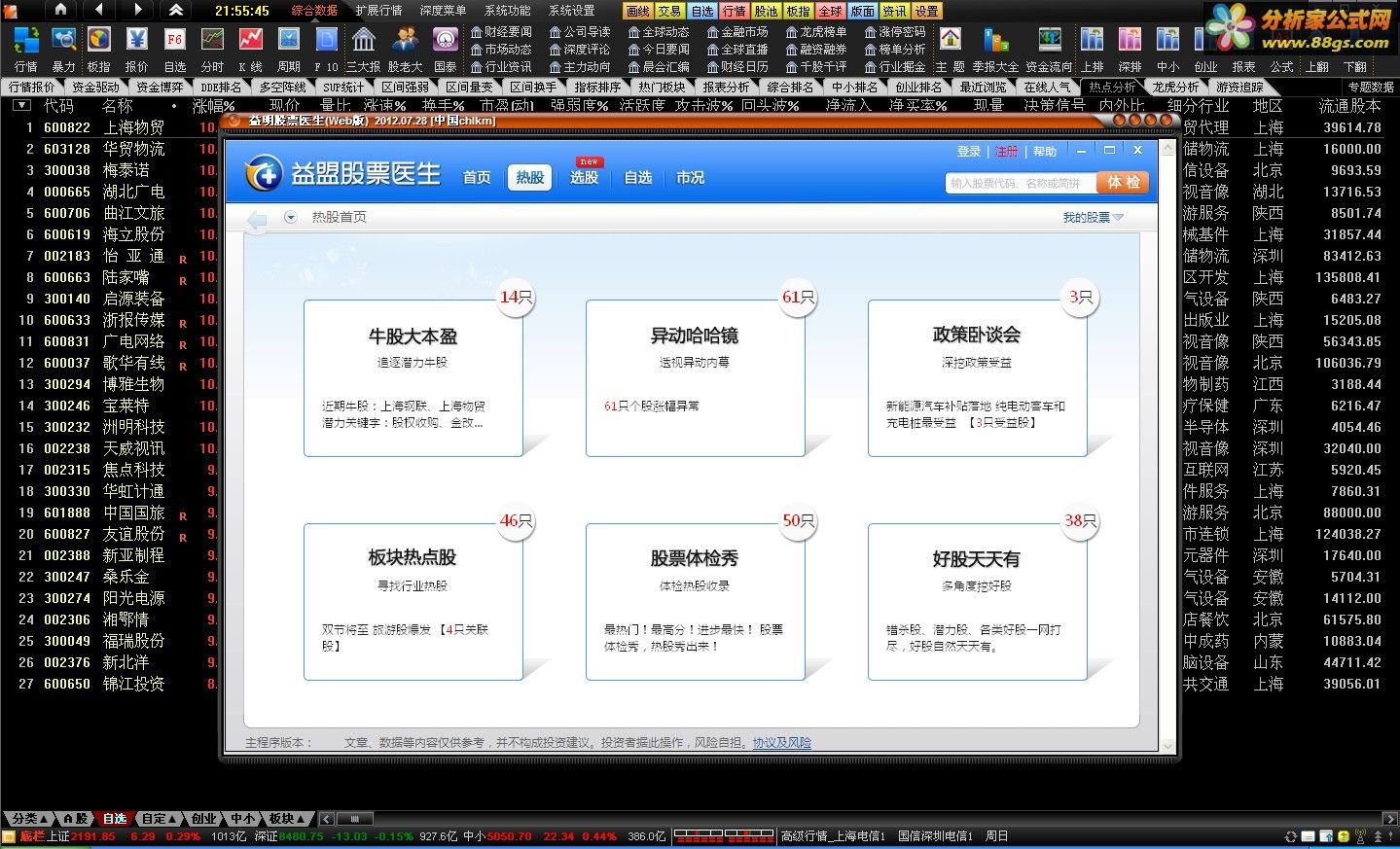Go forward with the right arrow icon

coord(137,10)
